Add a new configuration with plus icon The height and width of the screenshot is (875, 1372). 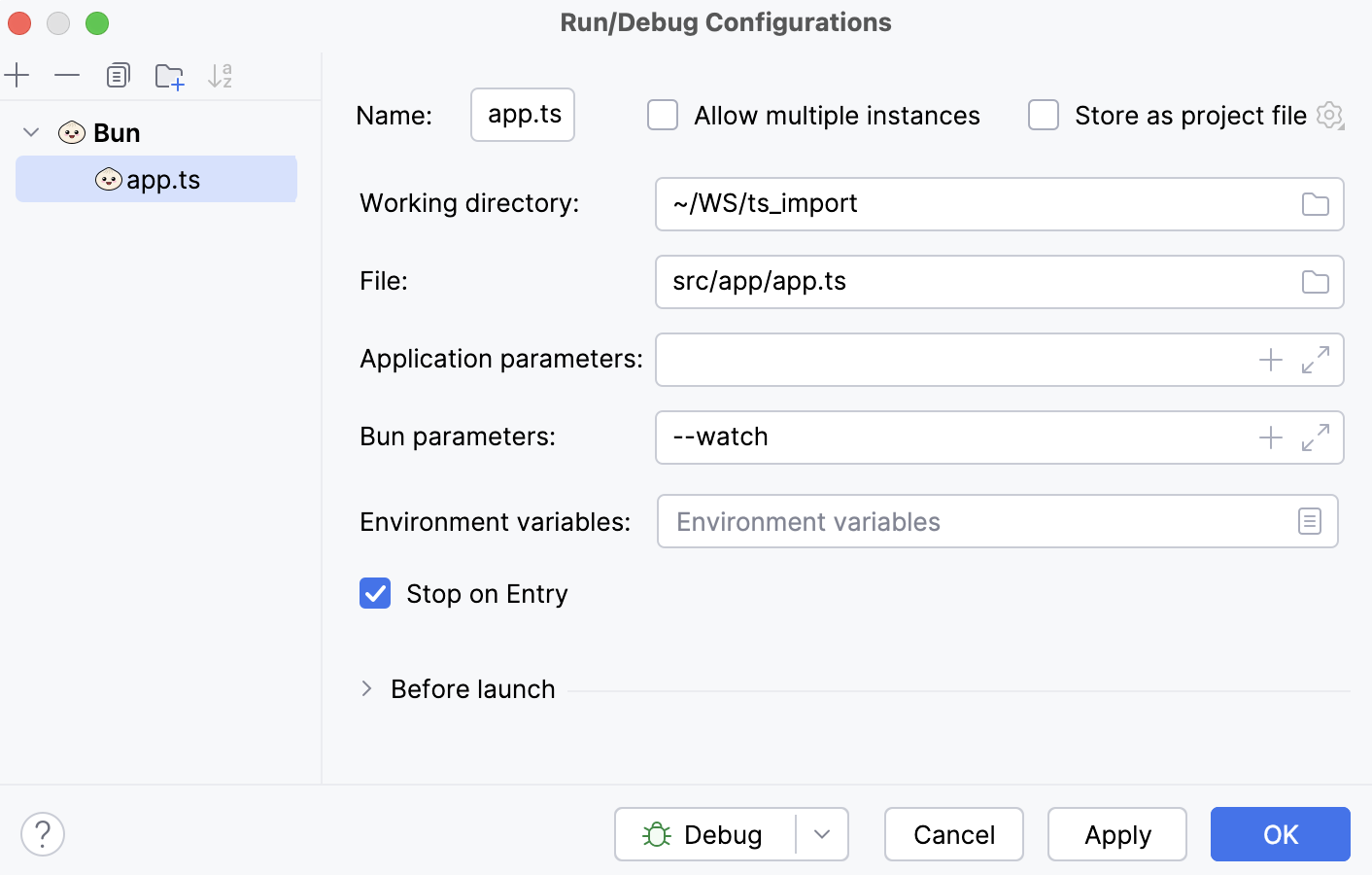click(17, 75)
